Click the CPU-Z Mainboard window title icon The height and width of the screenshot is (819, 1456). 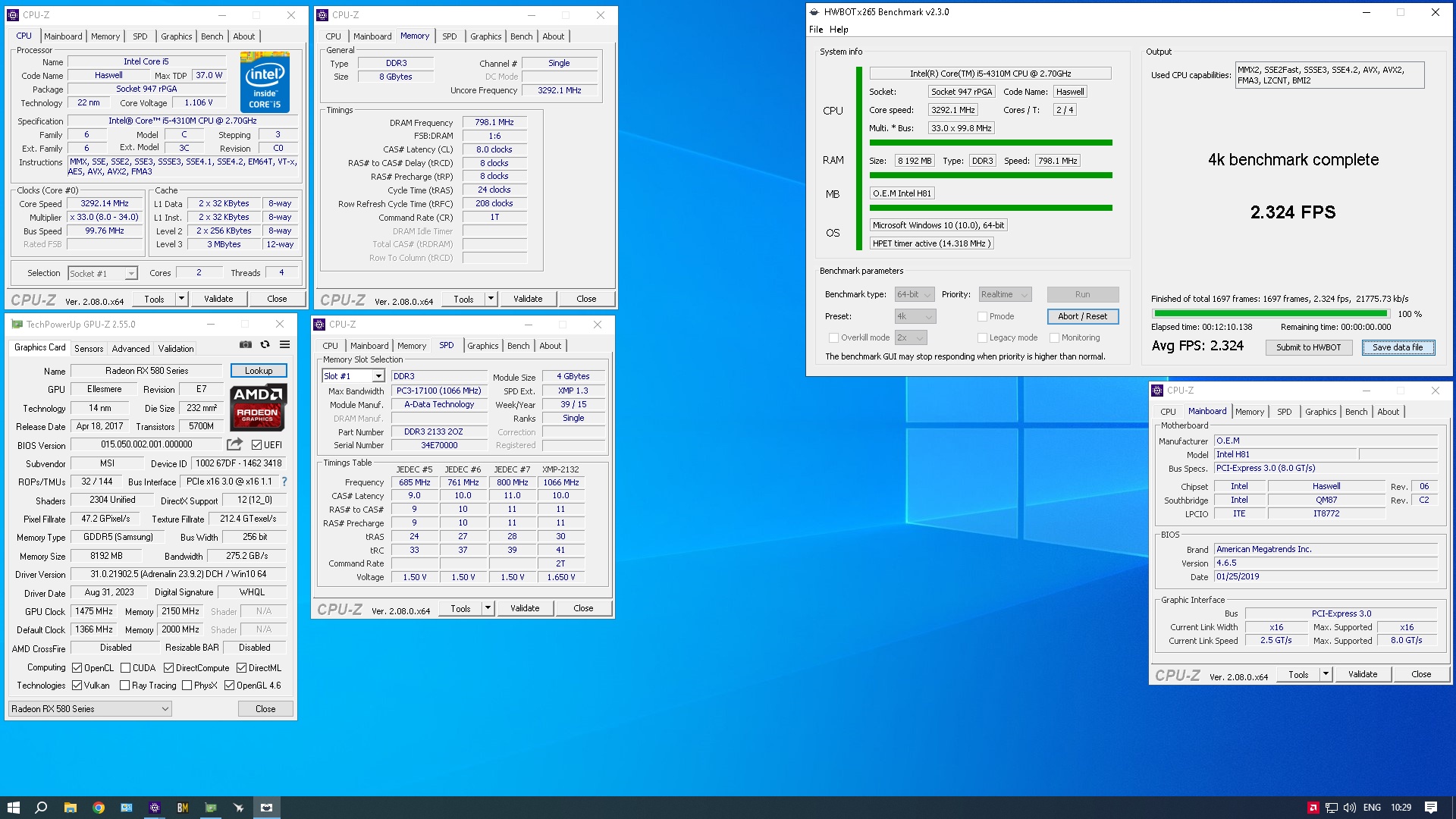(x=1157, y=391)
